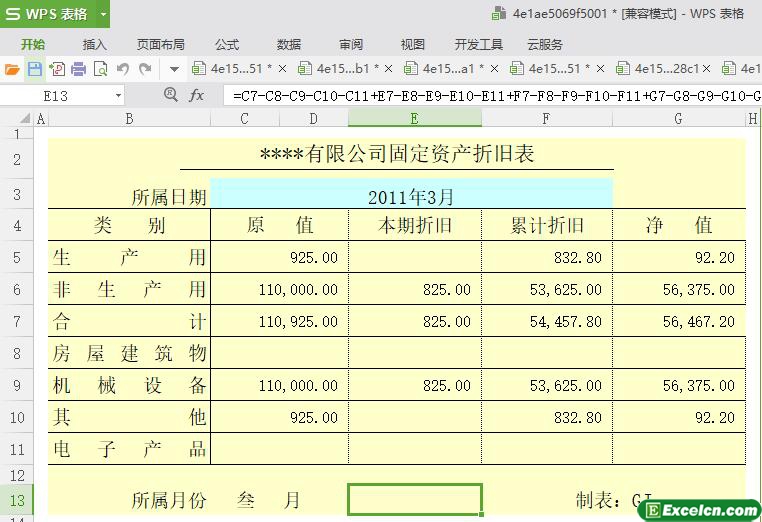The image size is (762, 522).
Task: Select column C header
Action: 244,119
